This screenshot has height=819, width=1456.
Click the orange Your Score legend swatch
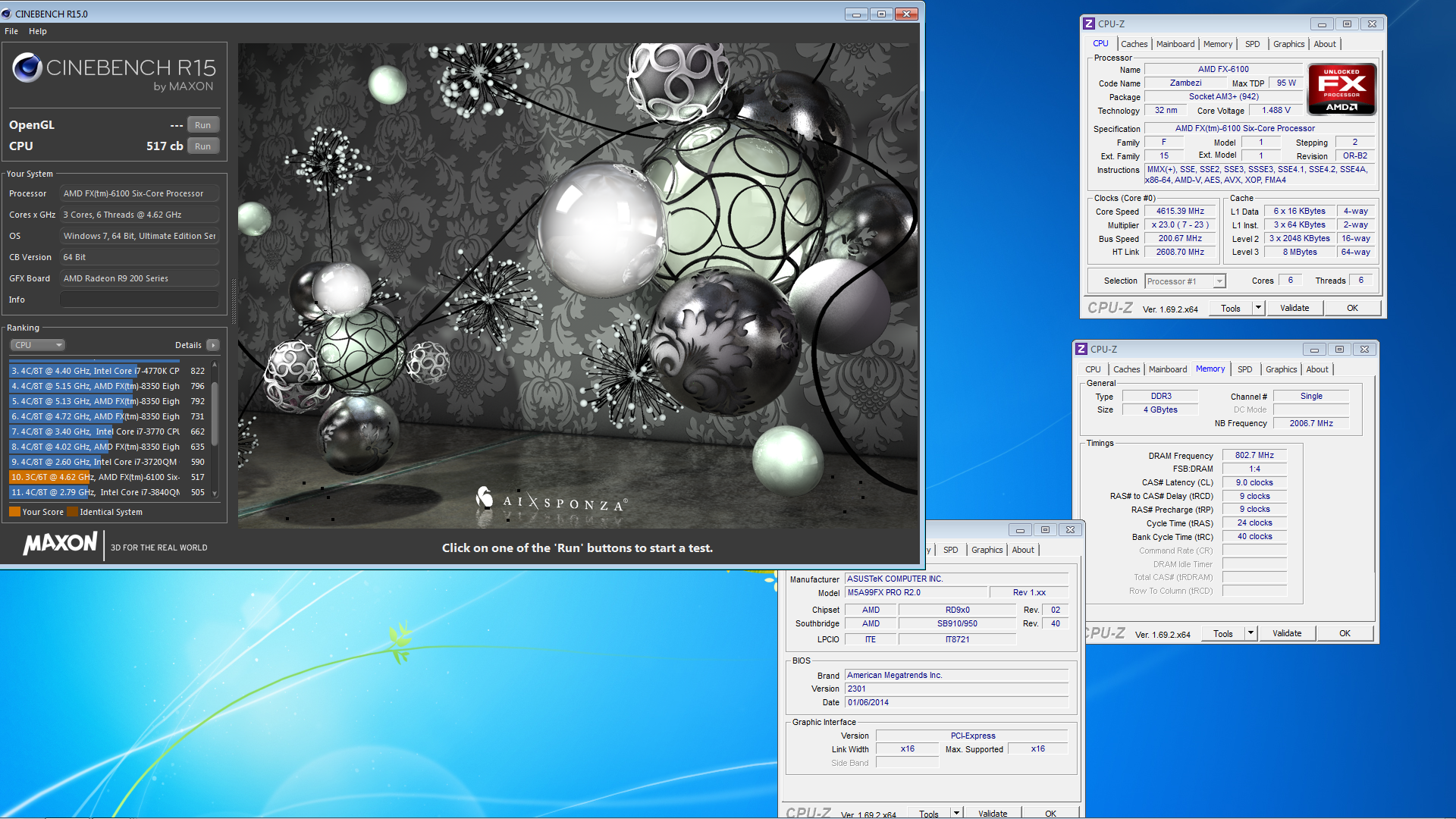coord(14,512)
